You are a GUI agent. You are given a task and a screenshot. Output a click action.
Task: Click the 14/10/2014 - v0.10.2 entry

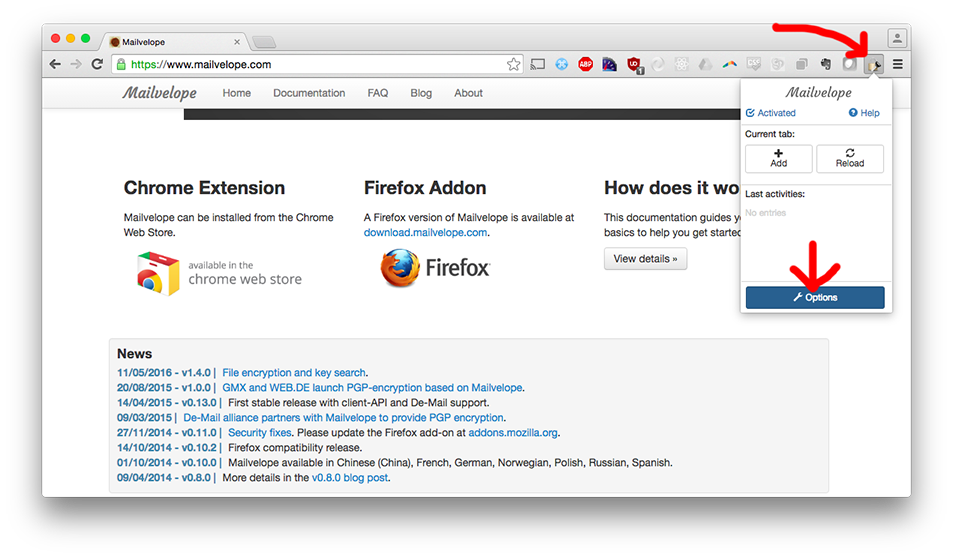(x=167, y=448)
